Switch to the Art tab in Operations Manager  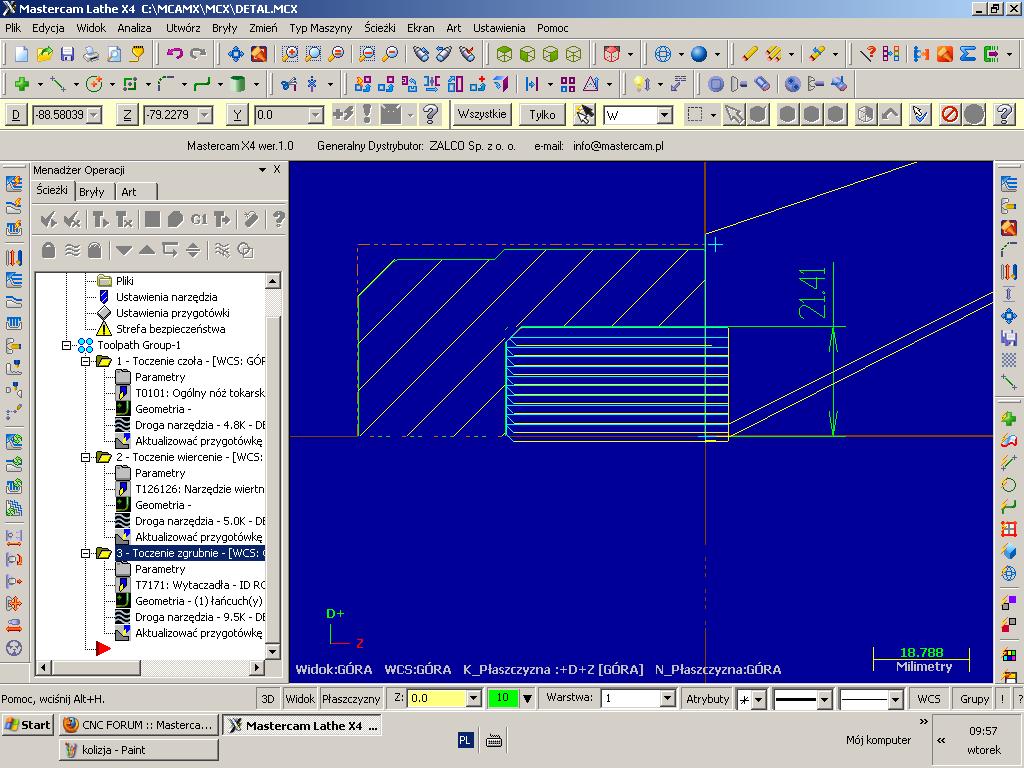click(x=129, y=192)
